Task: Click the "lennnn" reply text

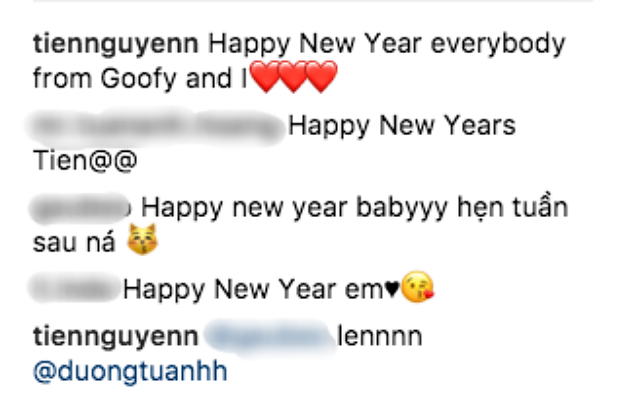Action: pyautogui.click(x=380, y=337)
